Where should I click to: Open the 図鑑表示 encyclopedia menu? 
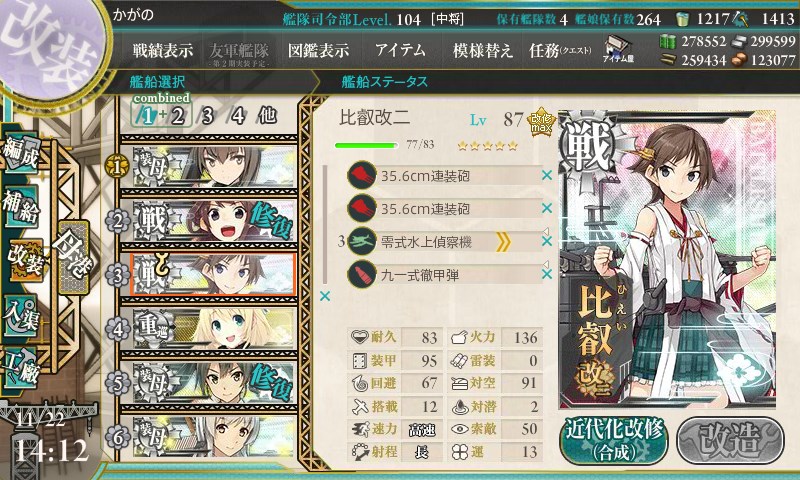click(318, 50)
